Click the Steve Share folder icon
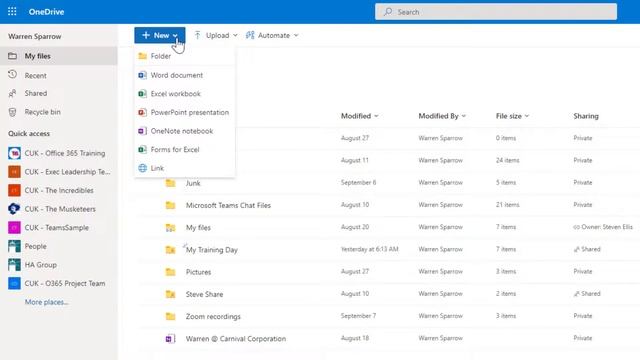This screenshot has width=640, height=360. coord(170,294)
